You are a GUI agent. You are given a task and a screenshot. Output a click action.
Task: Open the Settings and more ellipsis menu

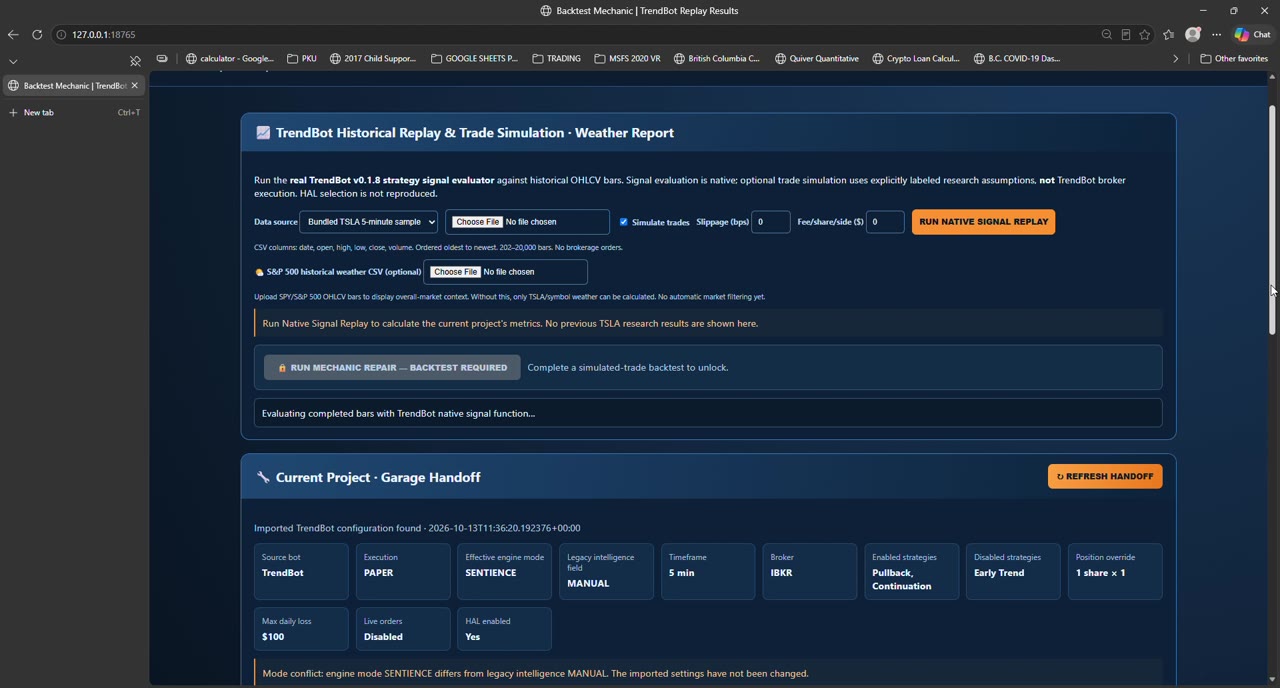click(1217, 35)
